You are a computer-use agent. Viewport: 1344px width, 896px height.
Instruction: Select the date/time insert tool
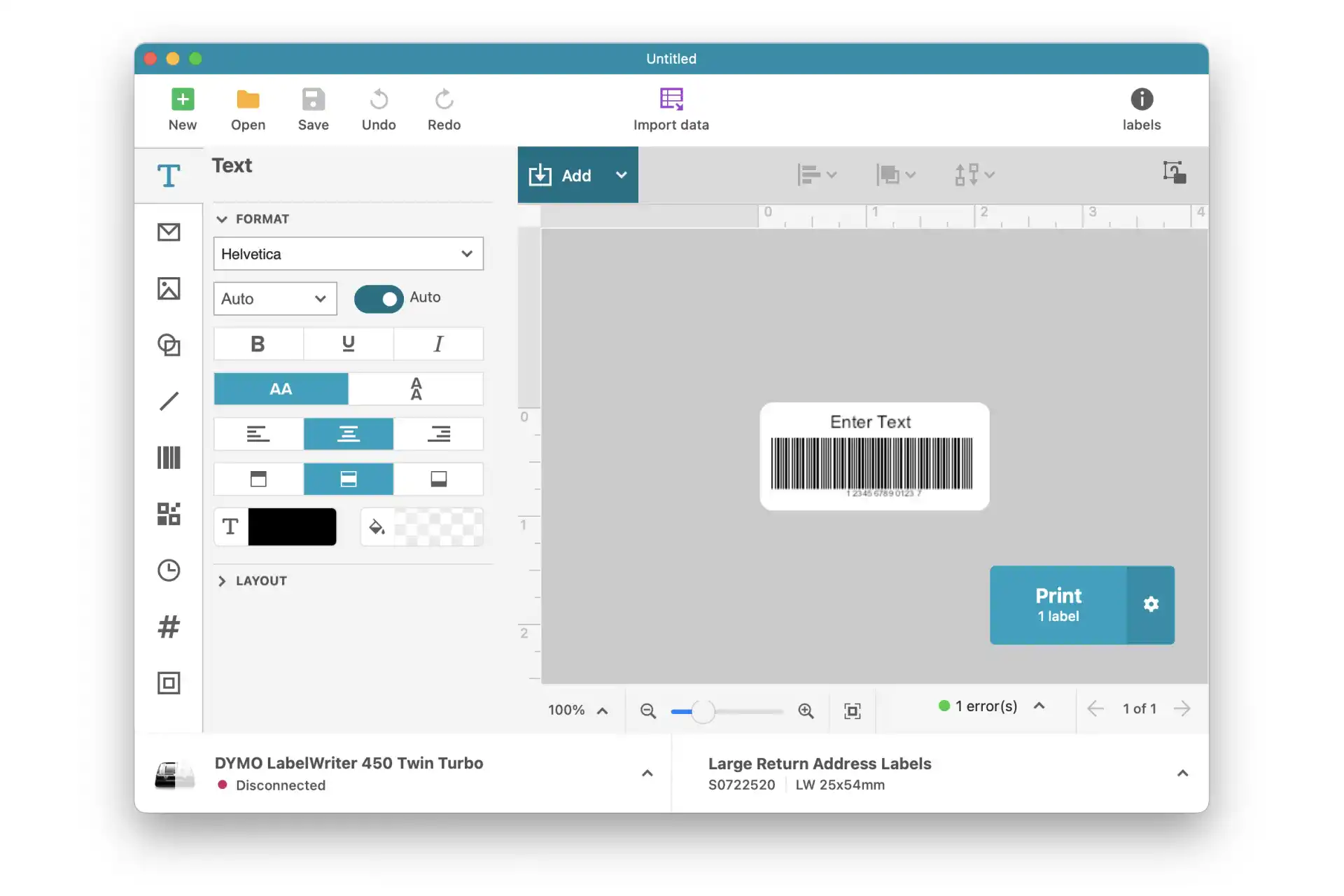pyautogui.click(x=168, y=570)
